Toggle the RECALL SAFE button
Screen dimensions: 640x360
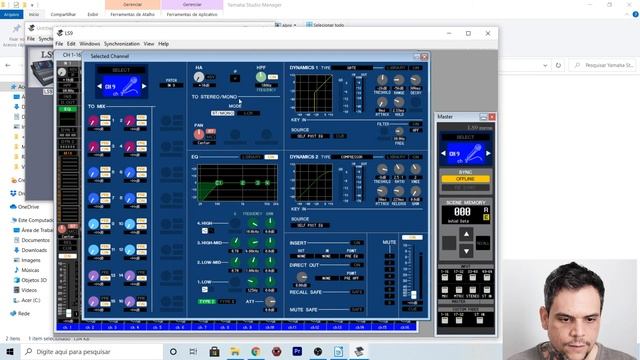tap(357, 292)
